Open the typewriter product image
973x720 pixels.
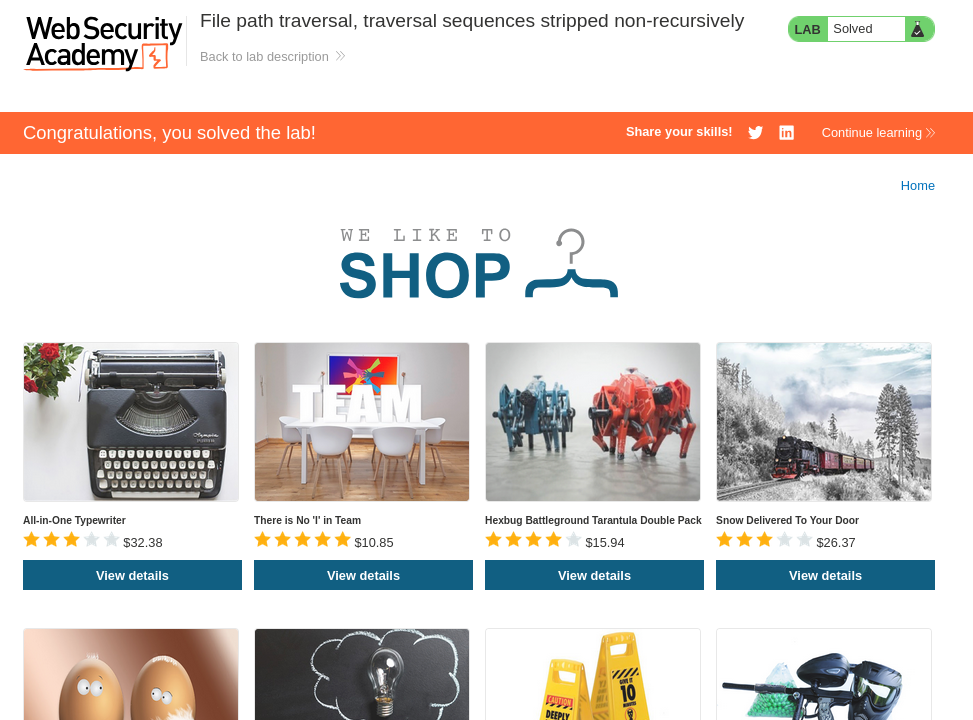(x=131, y=422)
